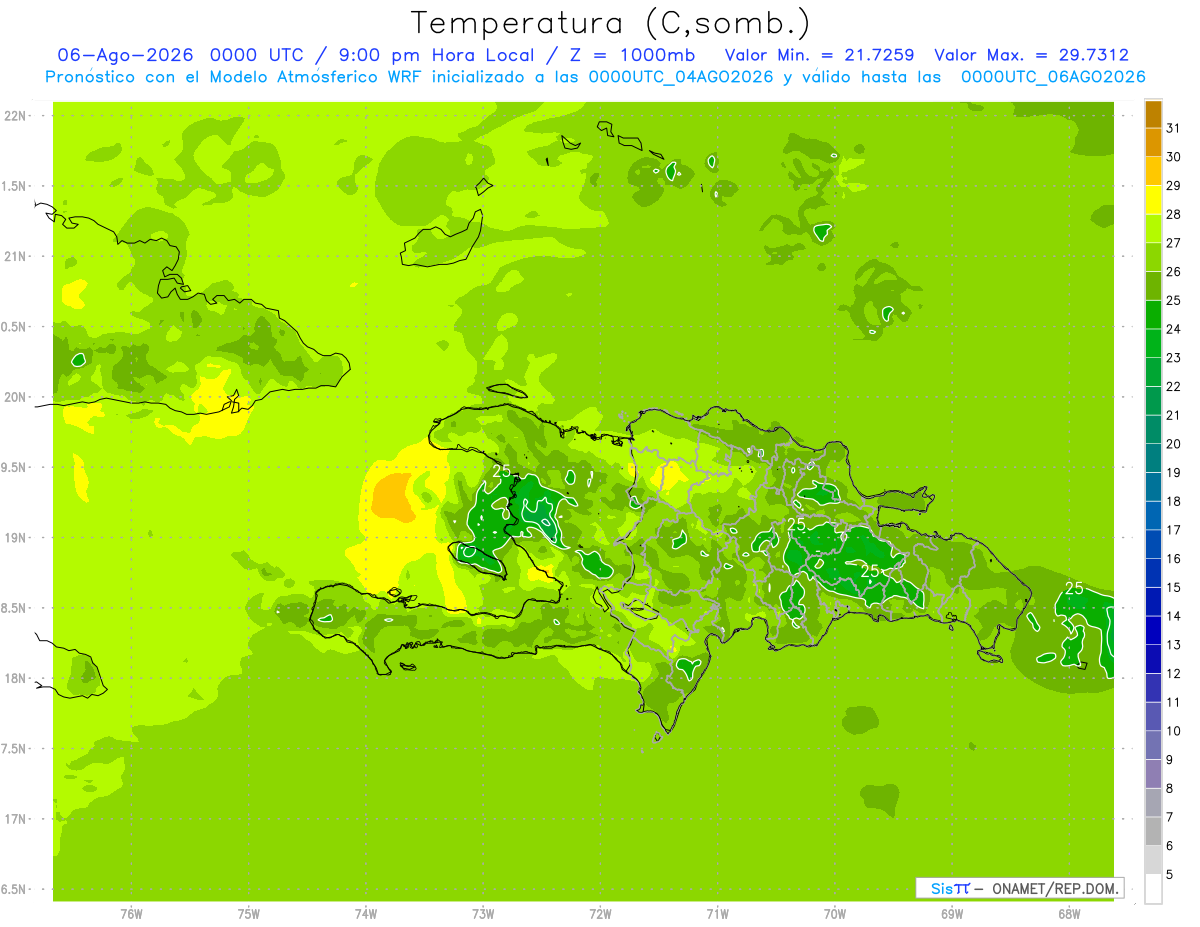This screenshot has width=1200, height=927.
Task: Click the "21N" latitude axis label
Action: [17, 257]
